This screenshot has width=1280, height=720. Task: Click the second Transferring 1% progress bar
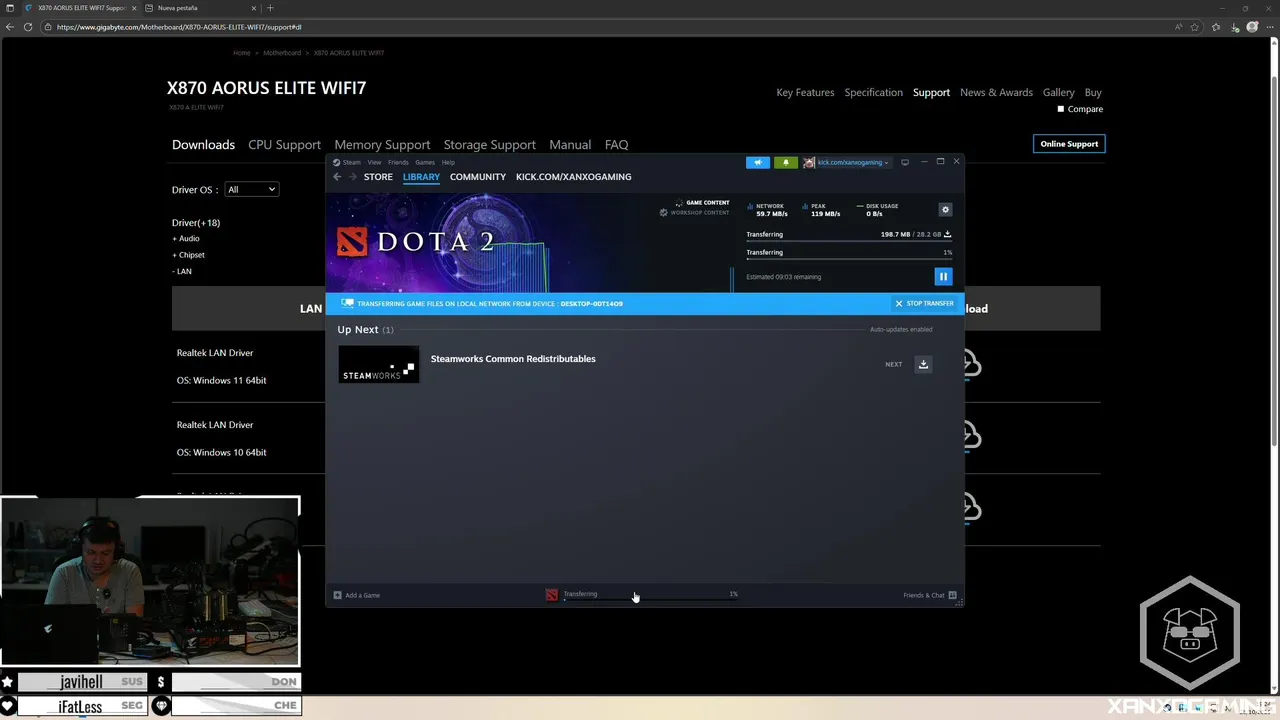(848, 258)
